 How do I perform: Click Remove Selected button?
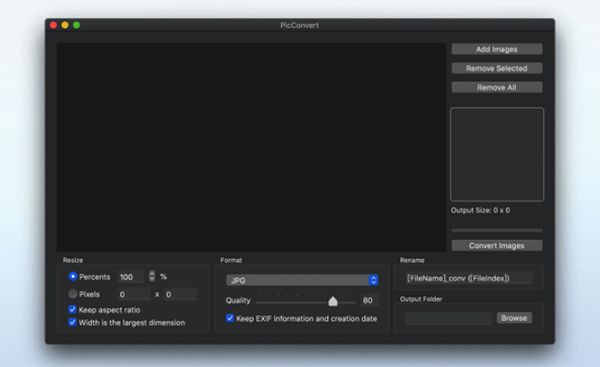coord(497,68)
